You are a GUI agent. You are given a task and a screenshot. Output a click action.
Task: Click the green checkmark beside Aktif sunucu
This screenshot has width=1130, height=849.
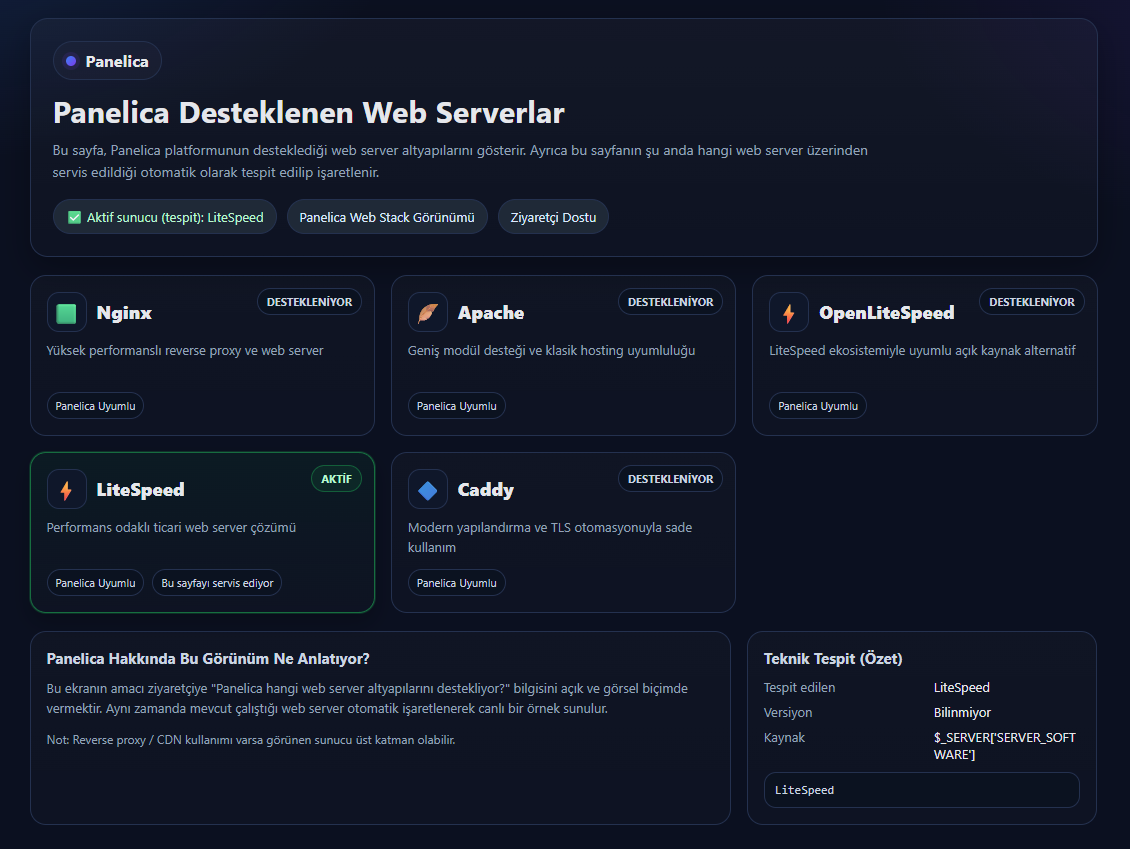coord(74,217)
